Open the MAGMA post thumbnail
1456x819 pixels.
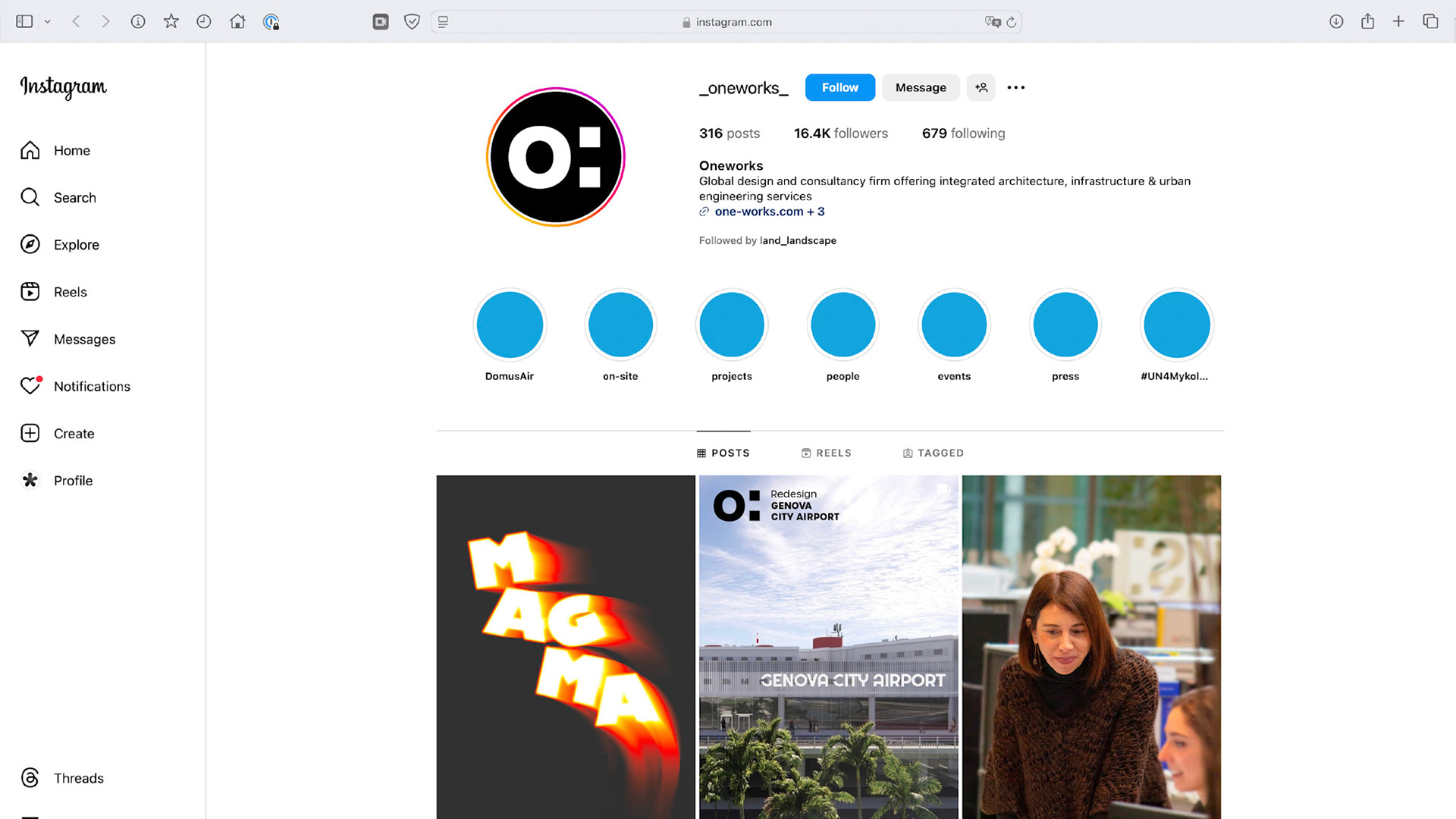566,647
